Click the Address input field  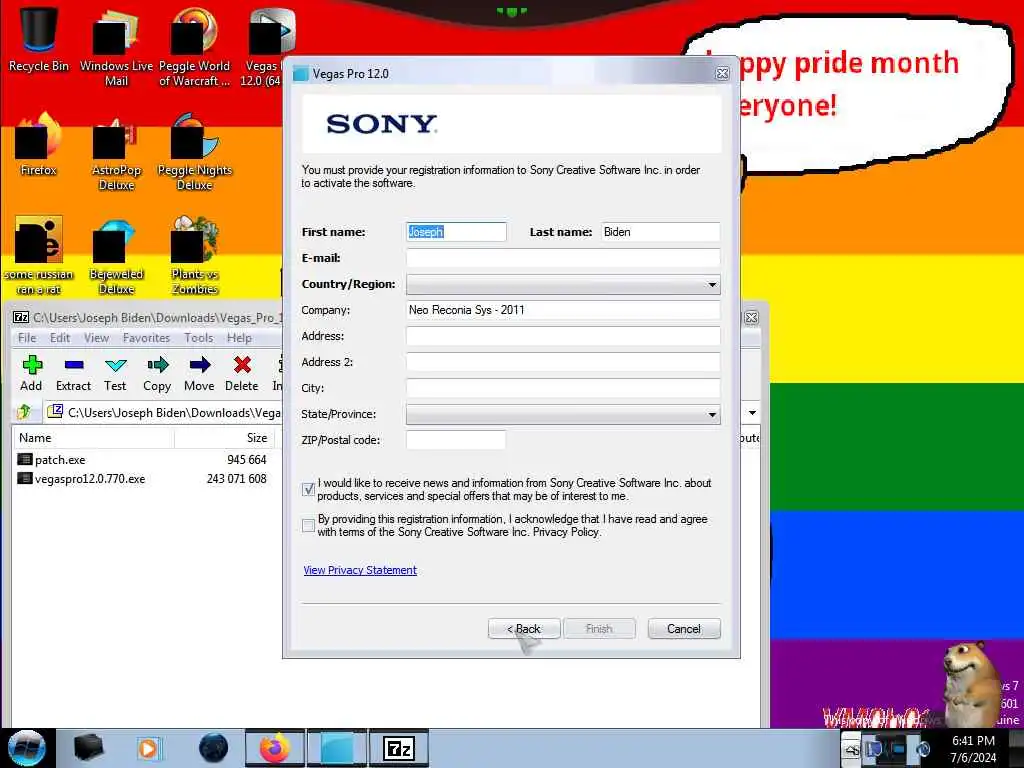click(563, 336)
